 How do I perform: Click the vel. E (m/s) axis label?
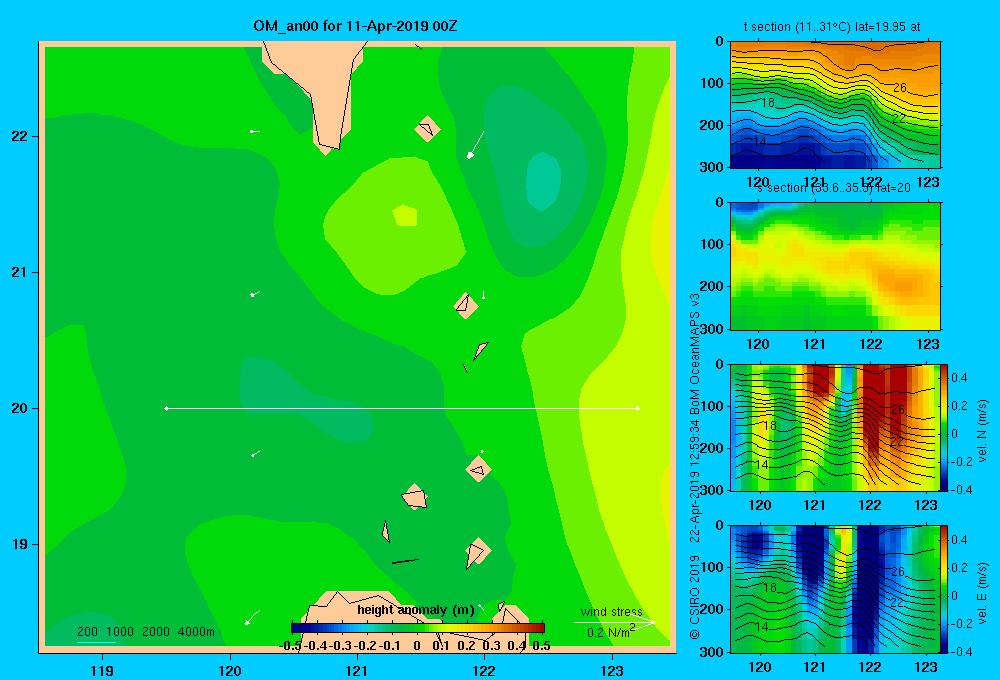click(x=983, y=593)
